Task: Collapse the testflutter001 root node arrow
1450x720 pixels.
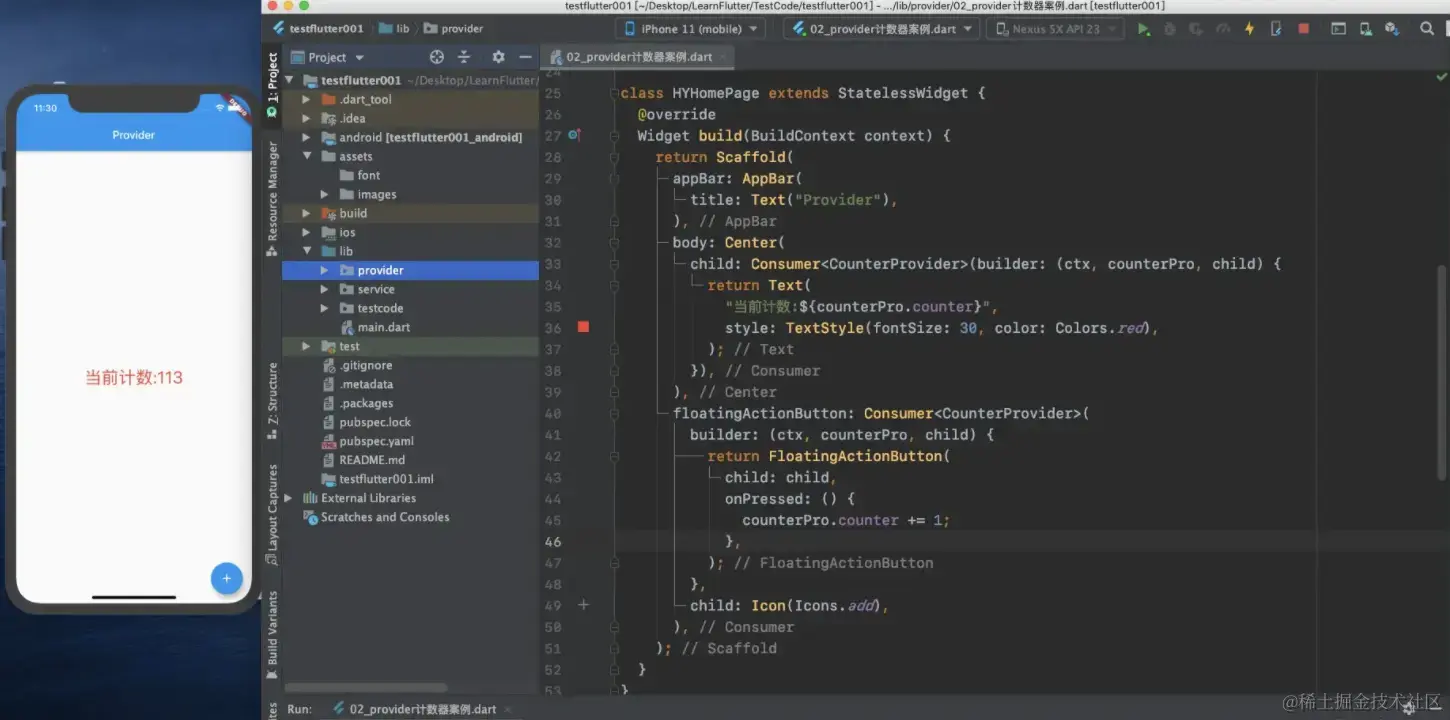Action: [x=290, y=80]
